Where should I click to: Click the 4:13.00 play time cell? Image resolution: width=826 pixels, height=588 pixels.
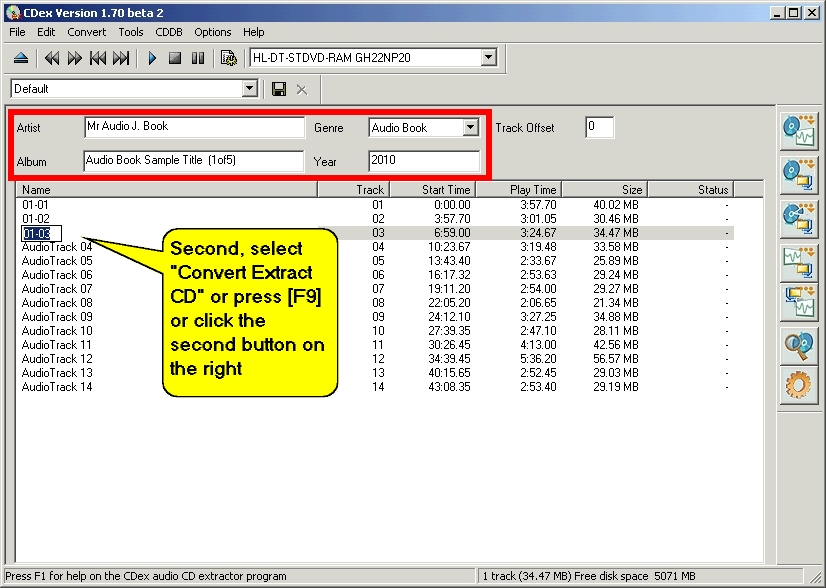[538, 345]
